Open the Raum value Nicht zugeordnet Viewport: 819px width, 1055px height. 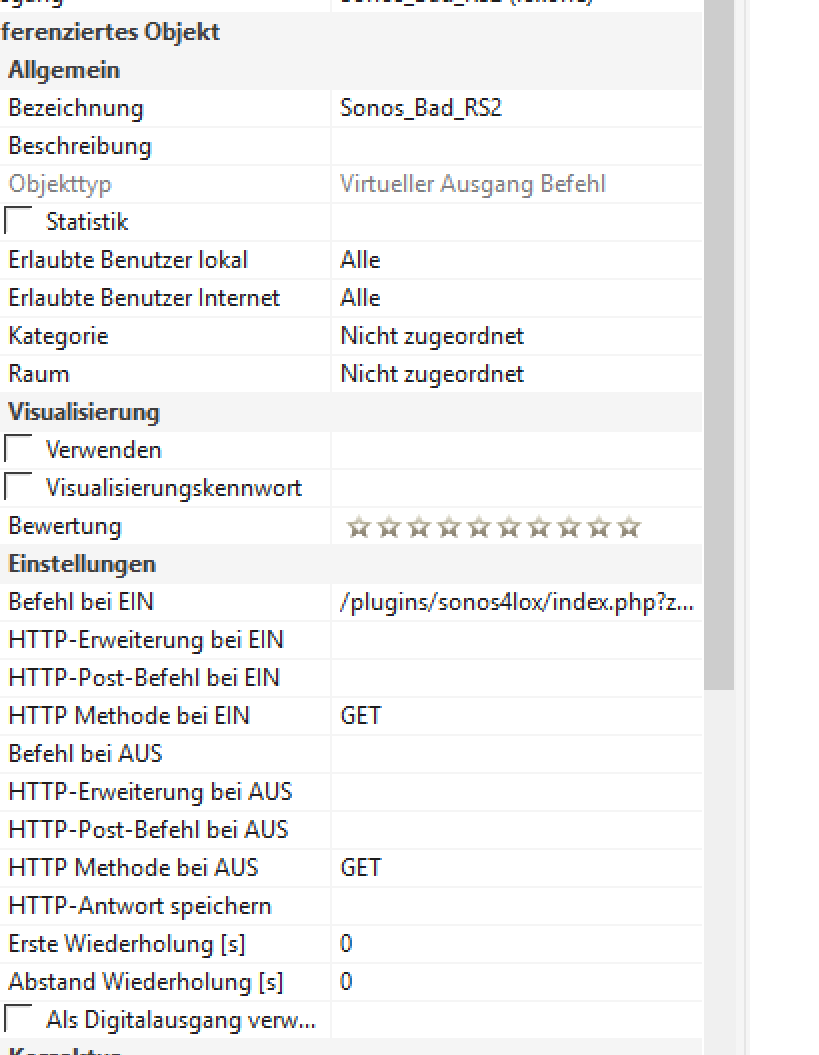(x=516, y=374)
